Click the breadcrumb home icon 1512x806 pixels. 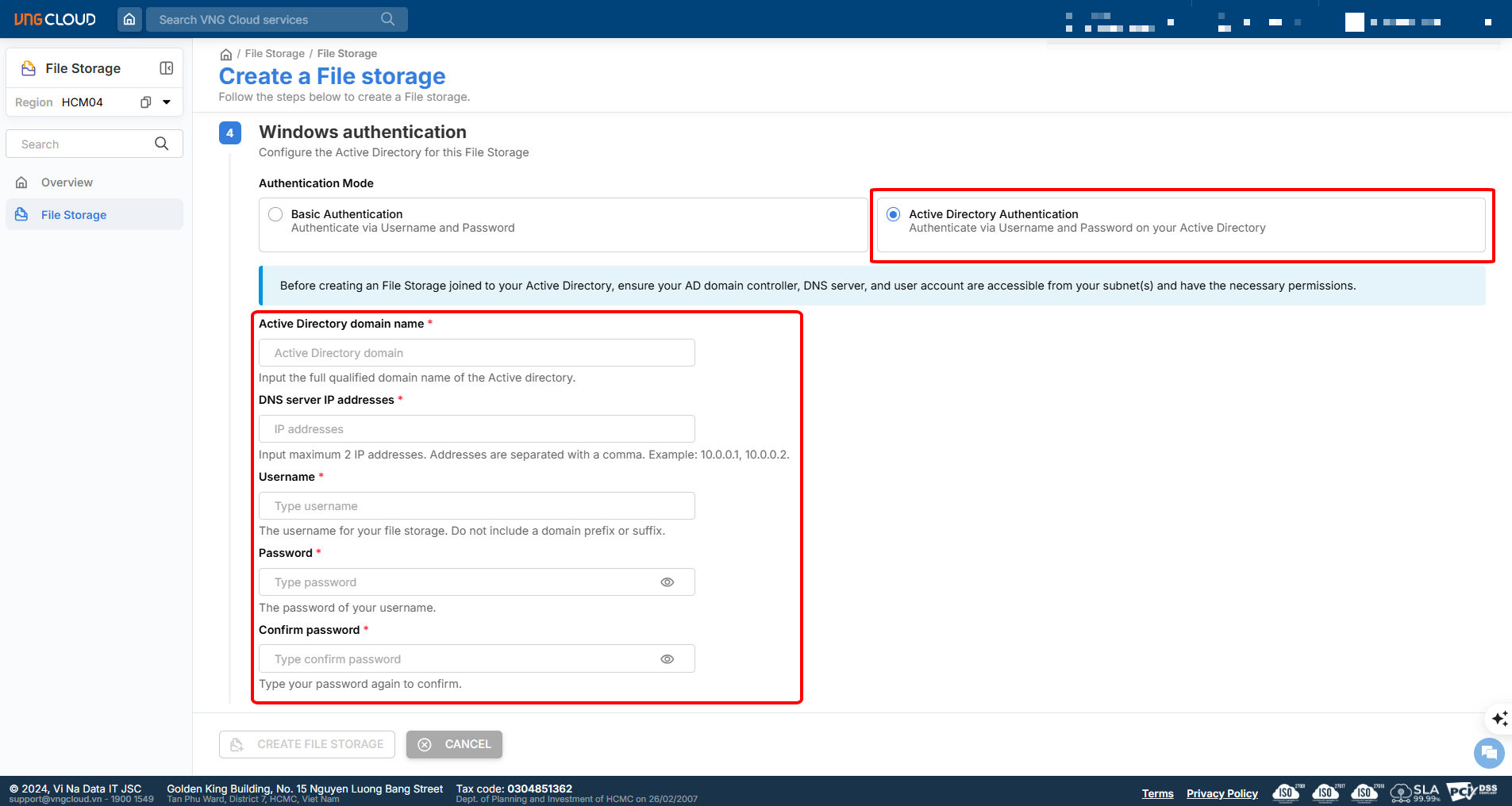226,54
